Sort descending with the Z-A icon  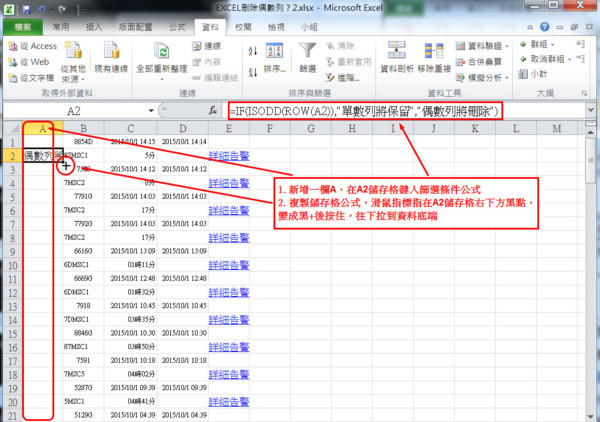(253, 72)
